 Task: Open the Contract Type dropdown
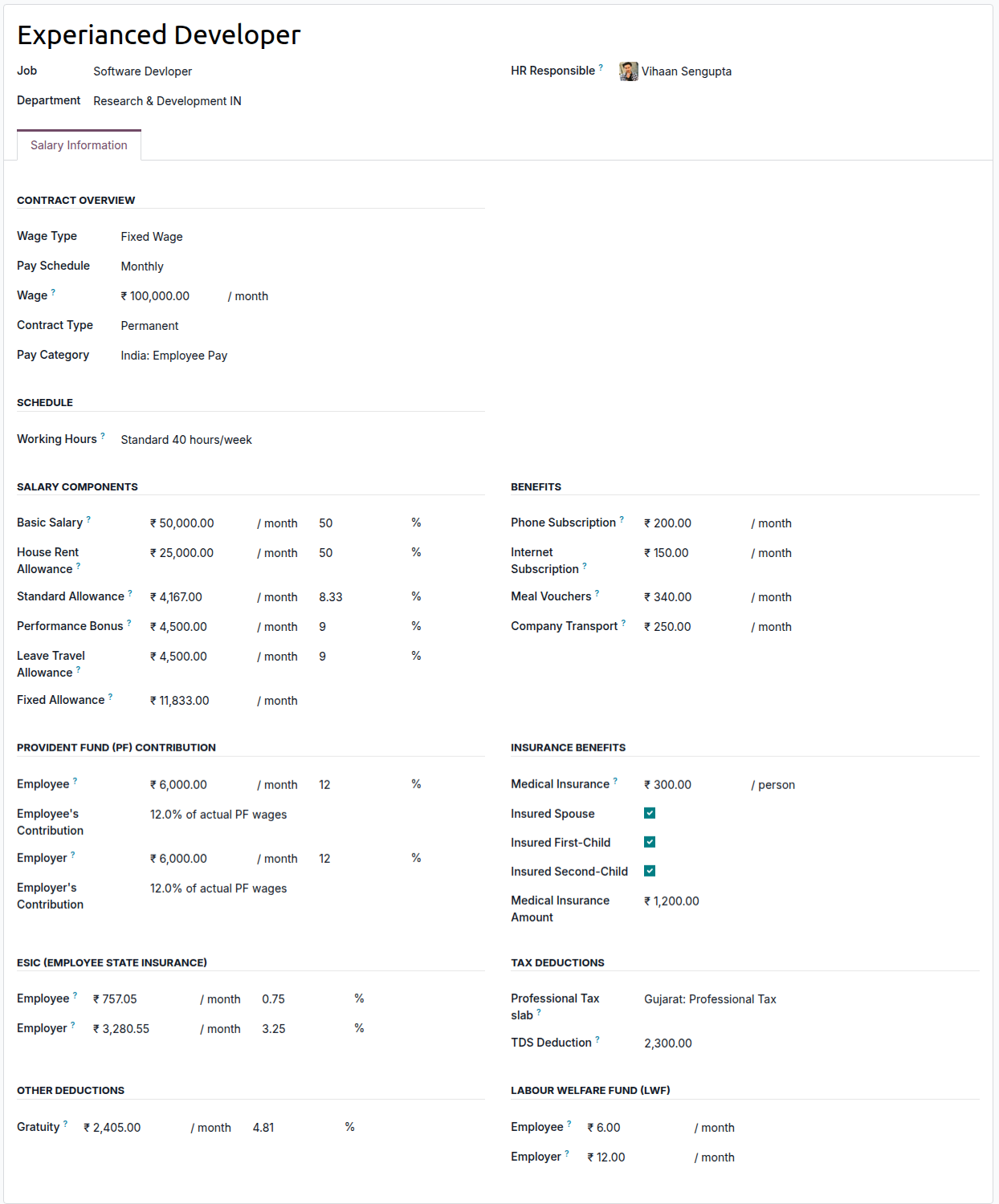point(149,326)
